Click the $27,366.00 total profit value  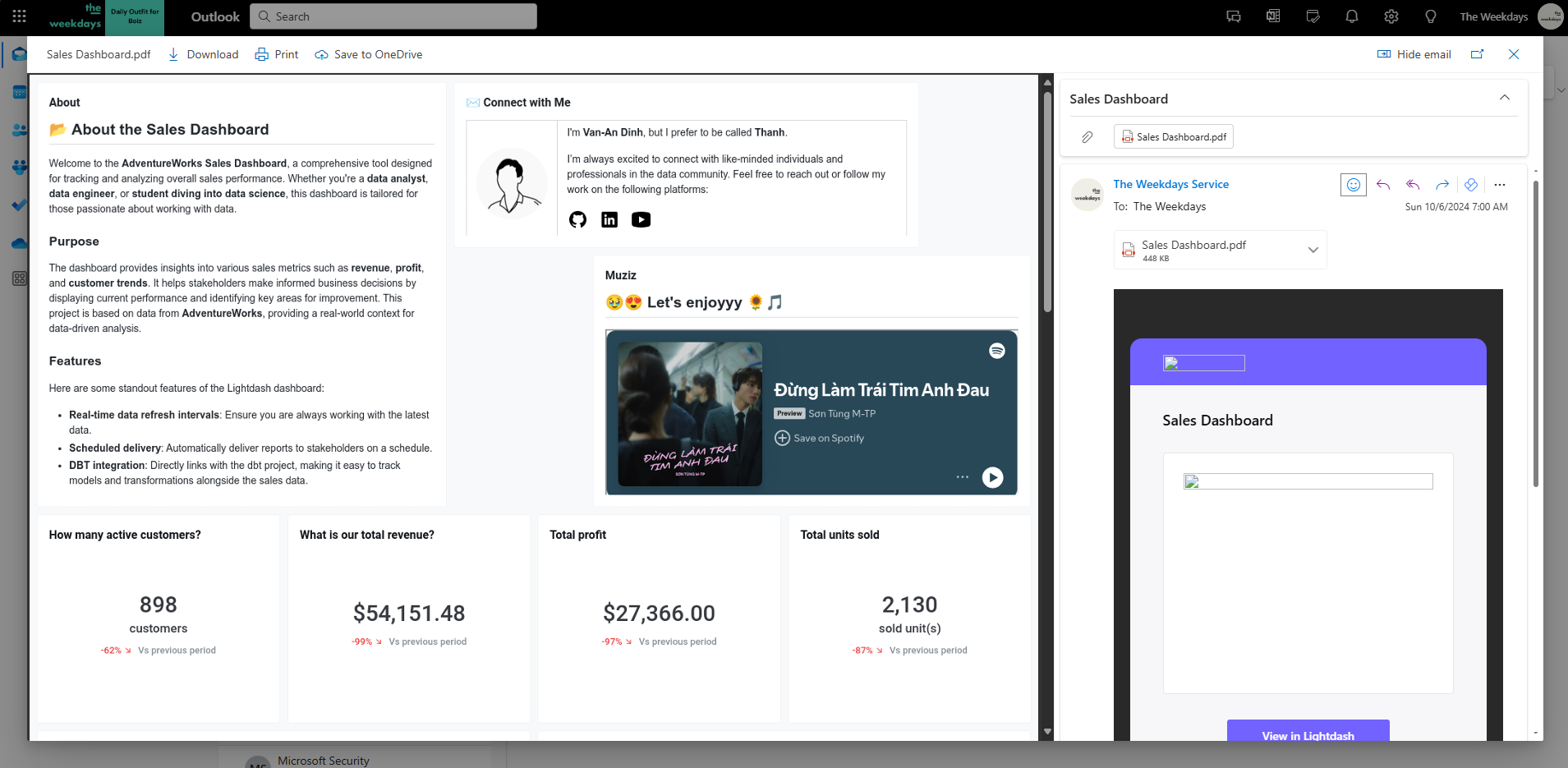[659, 613]
